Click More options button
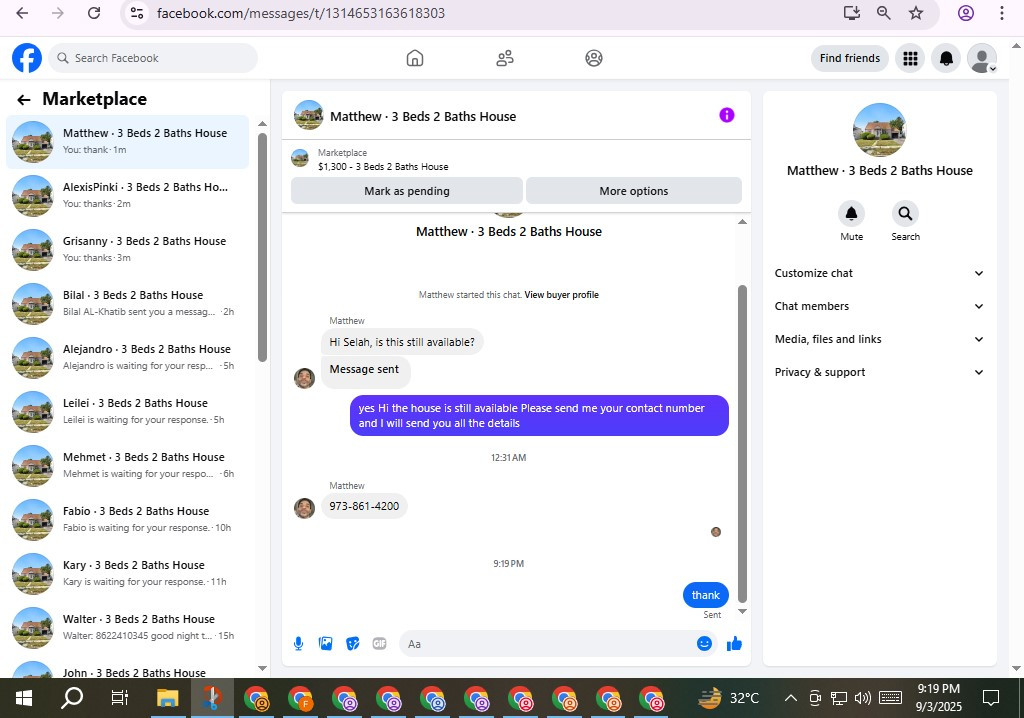 pyautogui.click(x=633, y=191)
